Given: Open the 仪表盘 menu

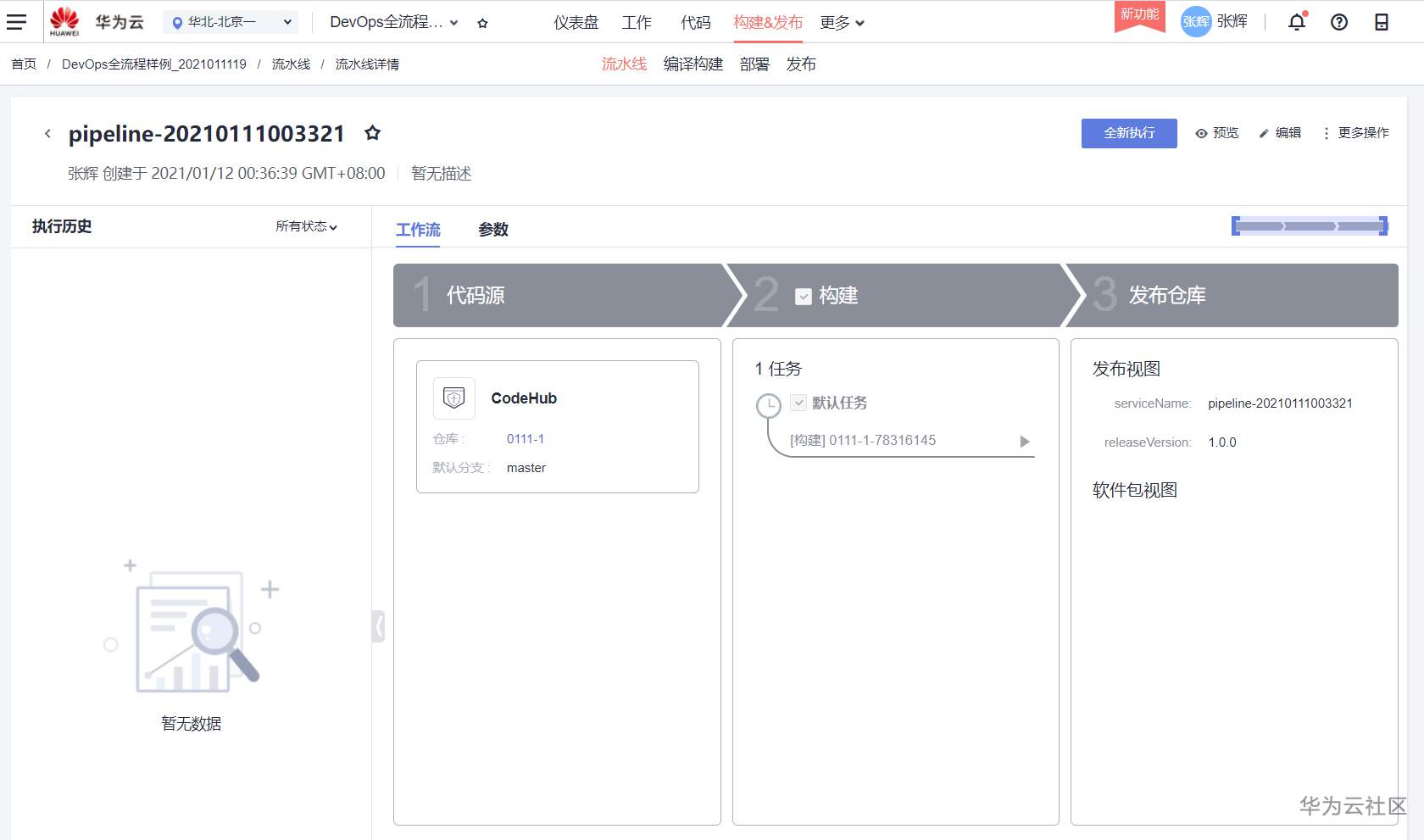Looking at the screenshot, I should [576, 23].
